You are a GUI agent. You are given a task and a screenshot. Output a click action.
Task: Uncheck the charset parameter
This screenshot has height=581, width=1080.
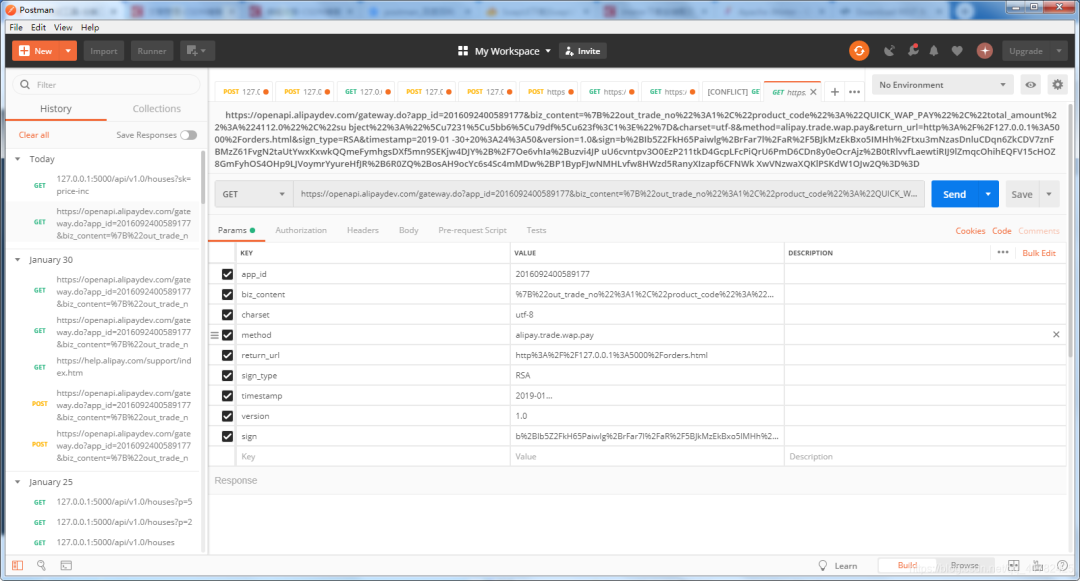227,315
